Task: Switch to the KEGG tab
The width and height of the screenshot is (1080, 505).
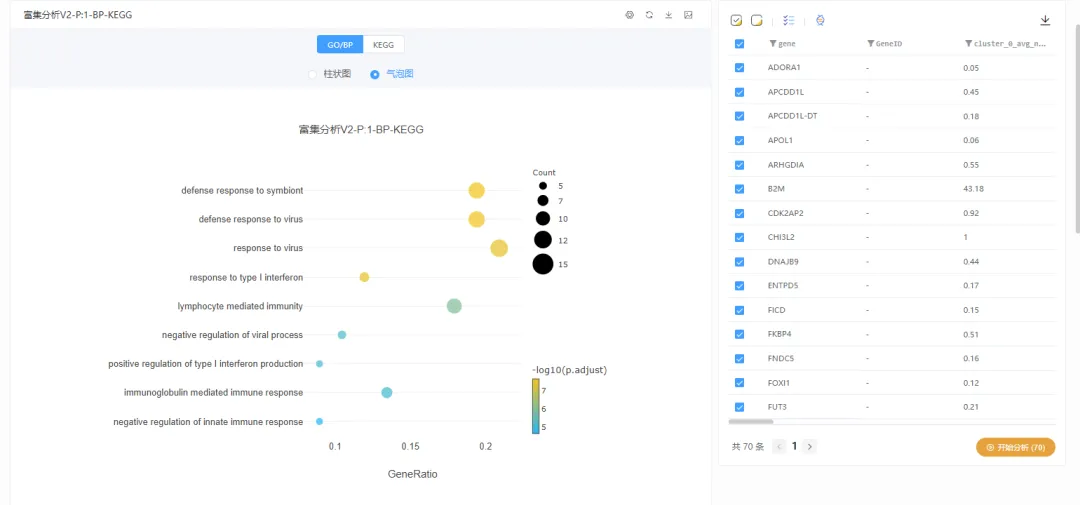Action: (x=384, y=44)
